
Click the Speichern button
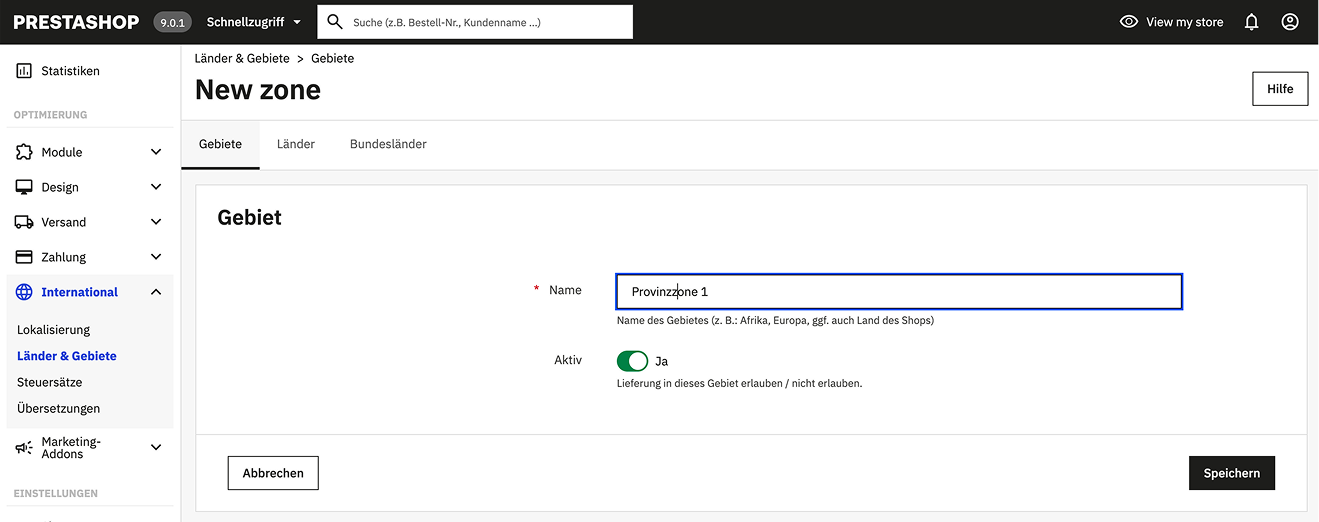click(1232, 473)
